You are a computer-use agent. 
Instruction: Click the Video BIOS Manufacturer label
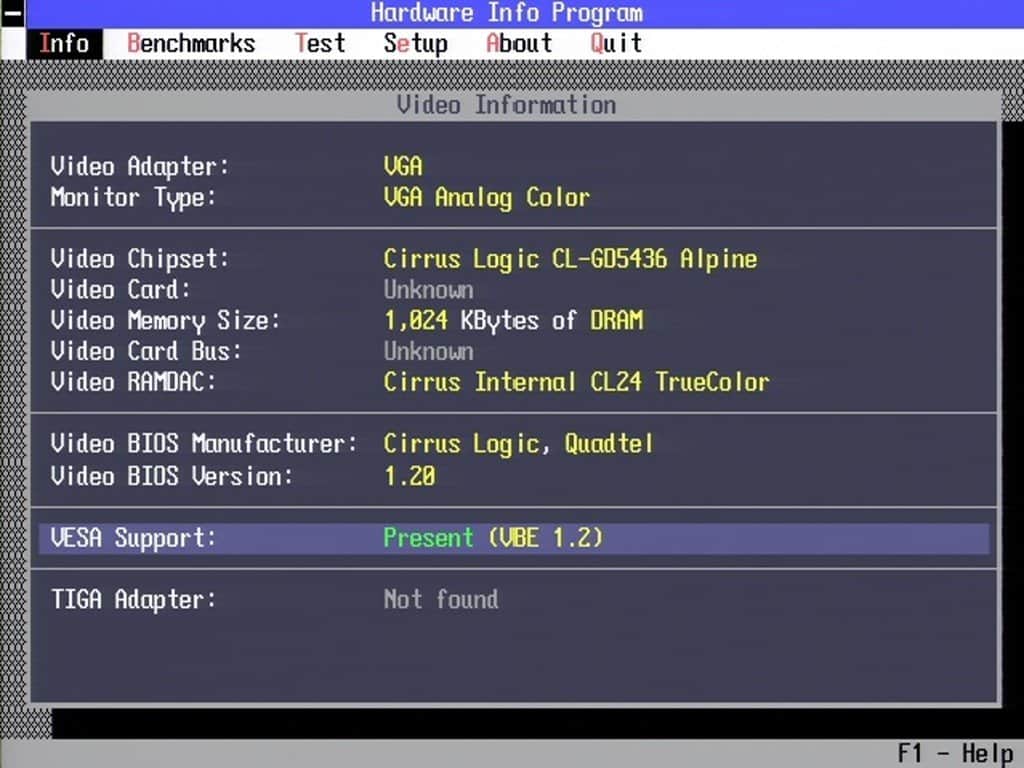point(204,444)
